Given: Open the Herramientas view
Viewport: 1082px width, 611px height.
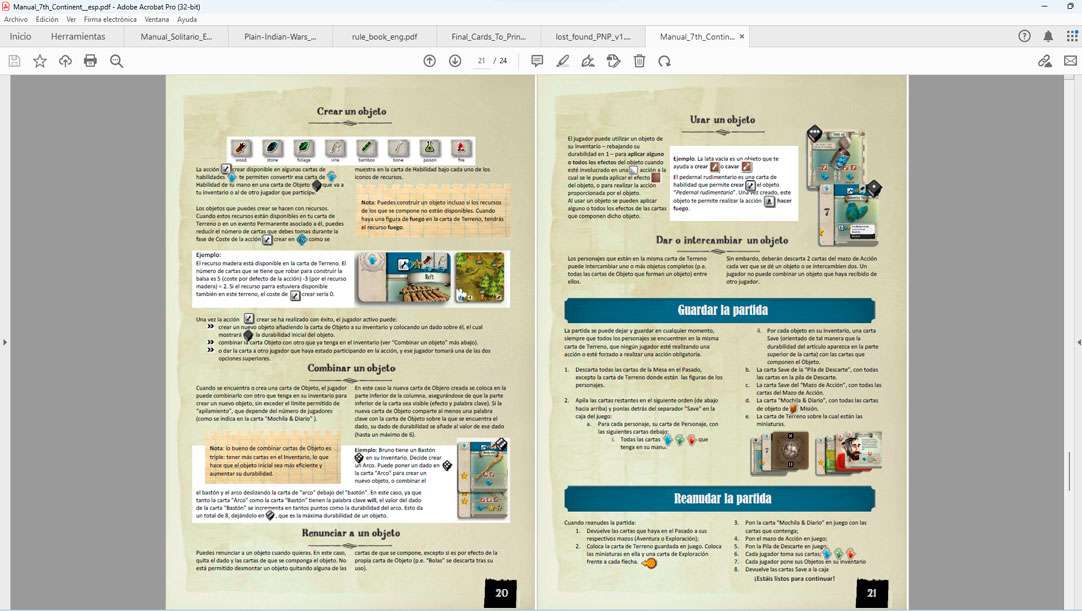Looking at the screenshot, I should (78, 37).
